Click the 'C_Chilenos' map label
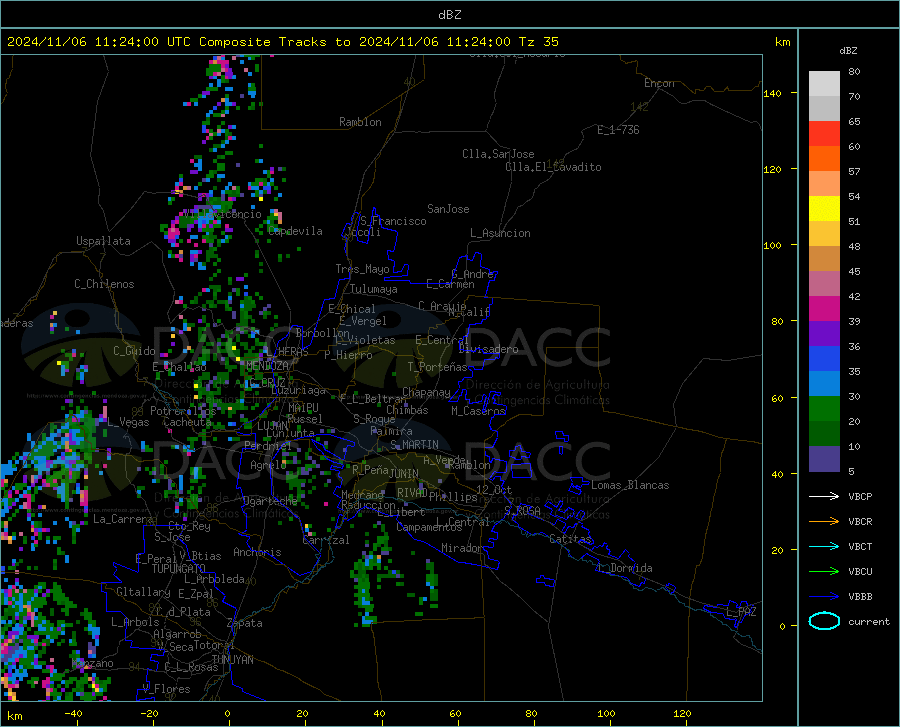Viewport: 900px width, 727px height. pyautogui.click(x=104, y=284)
